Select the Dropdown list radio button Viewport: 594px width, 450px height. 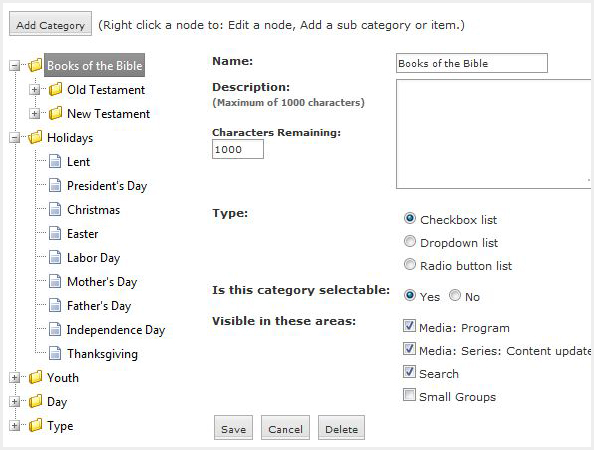pyautogui.click(x=410, y=241)
